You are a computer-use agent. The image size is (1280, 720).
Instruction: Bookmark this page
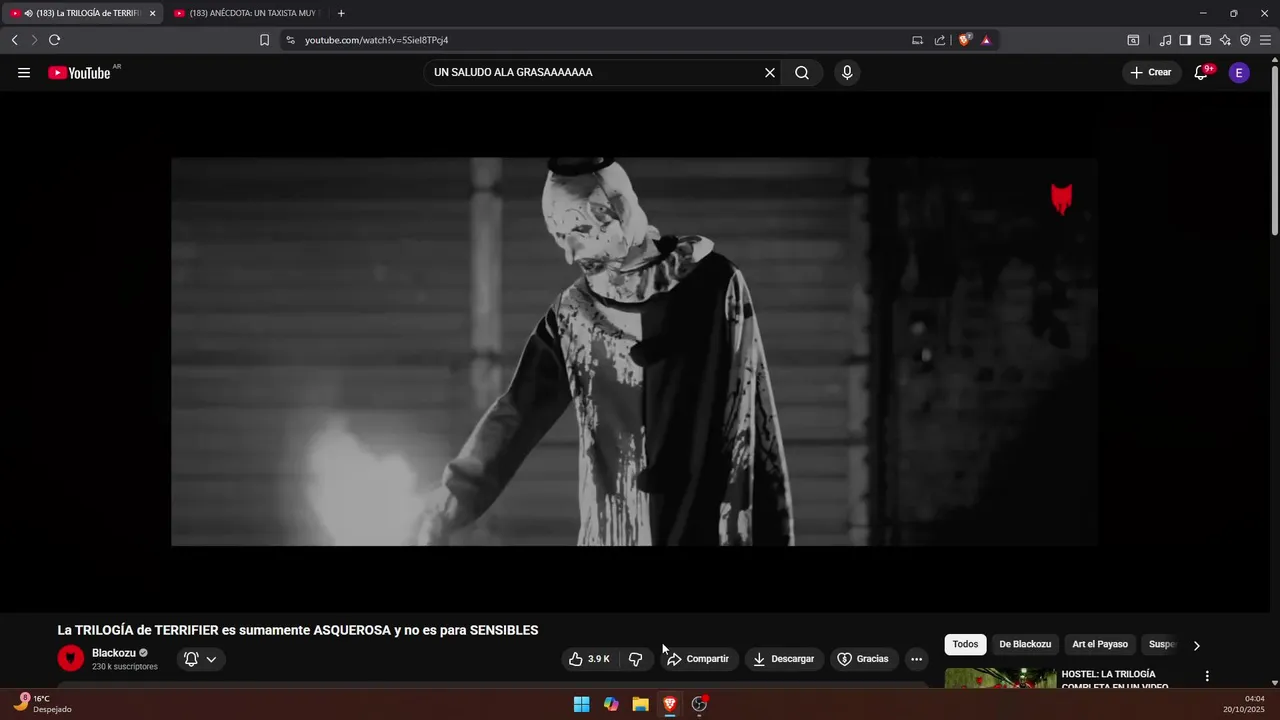264,40
